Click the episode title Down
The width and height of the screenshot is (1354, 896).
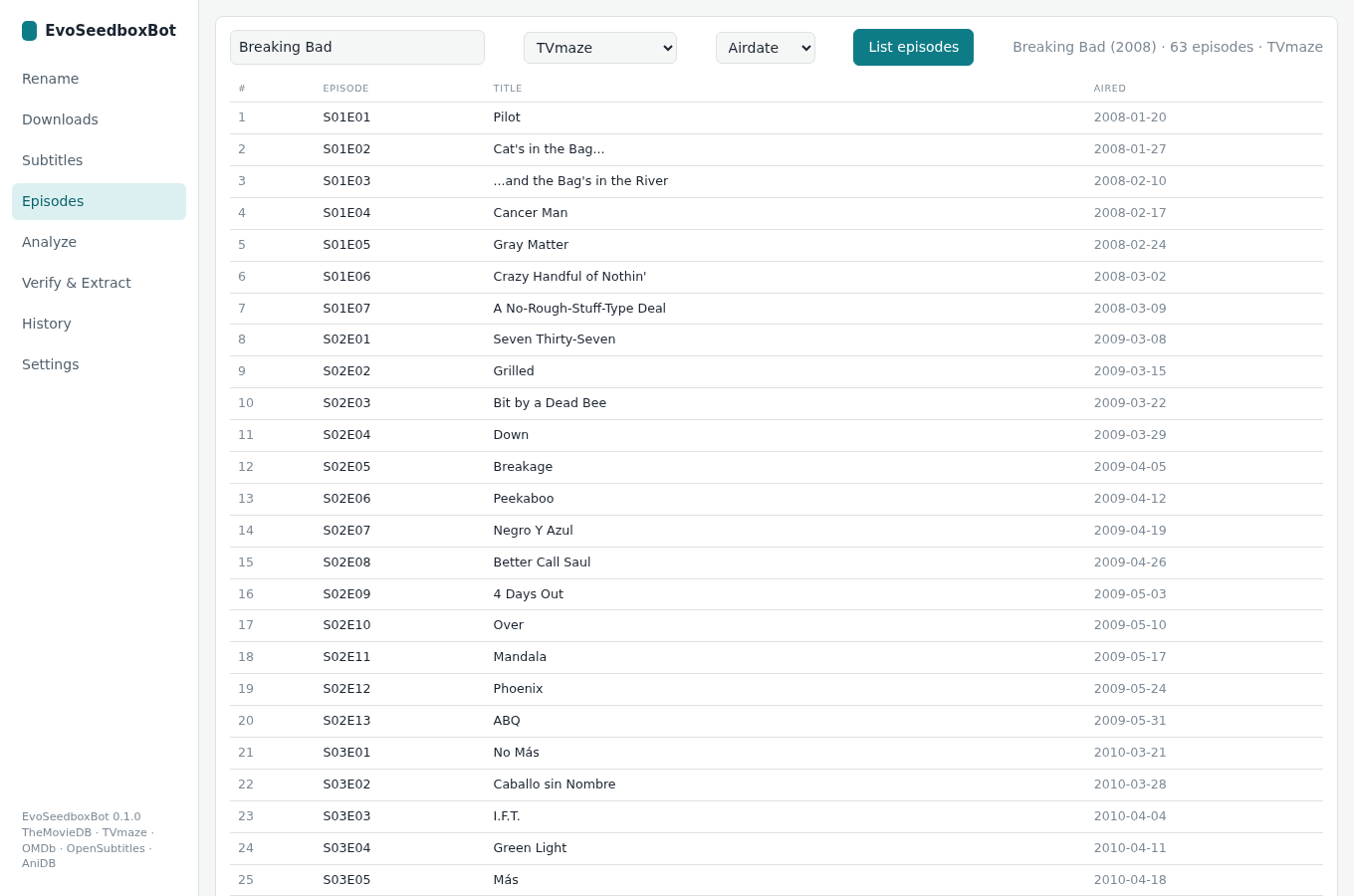click(x=511, y=435)
